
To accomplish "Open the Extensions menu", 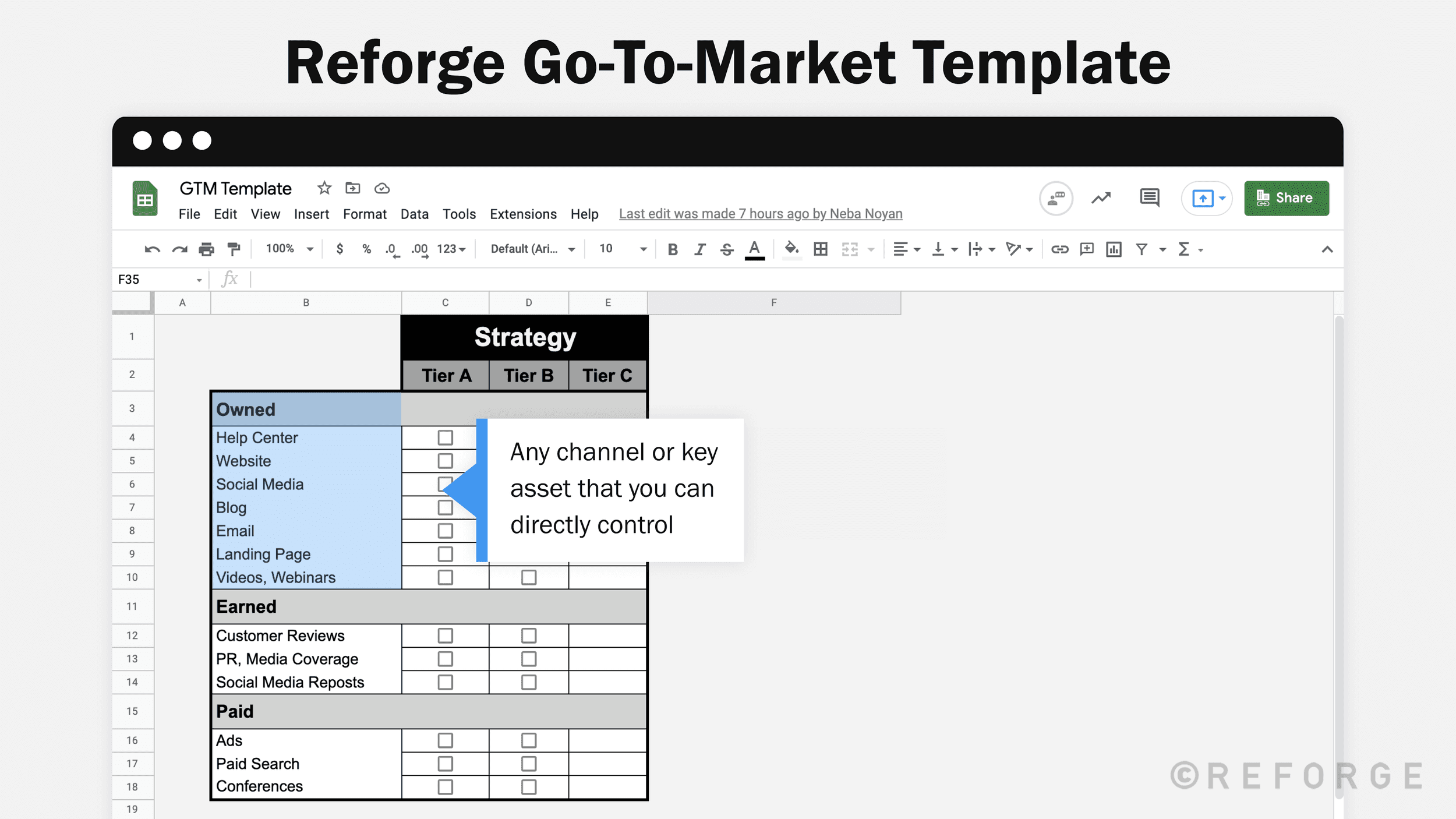I will pyautogui.click(x=522, y=214).
